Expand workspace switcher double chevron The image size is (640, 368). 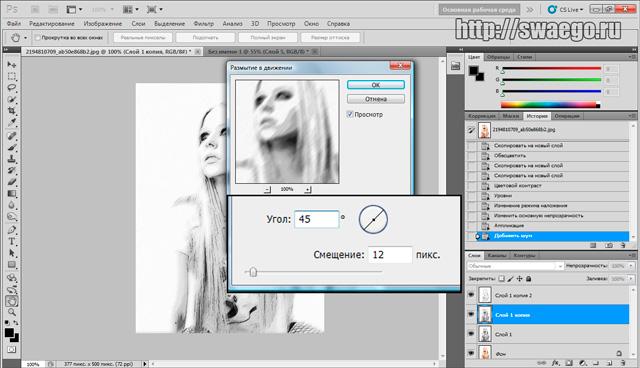[529, 9]
